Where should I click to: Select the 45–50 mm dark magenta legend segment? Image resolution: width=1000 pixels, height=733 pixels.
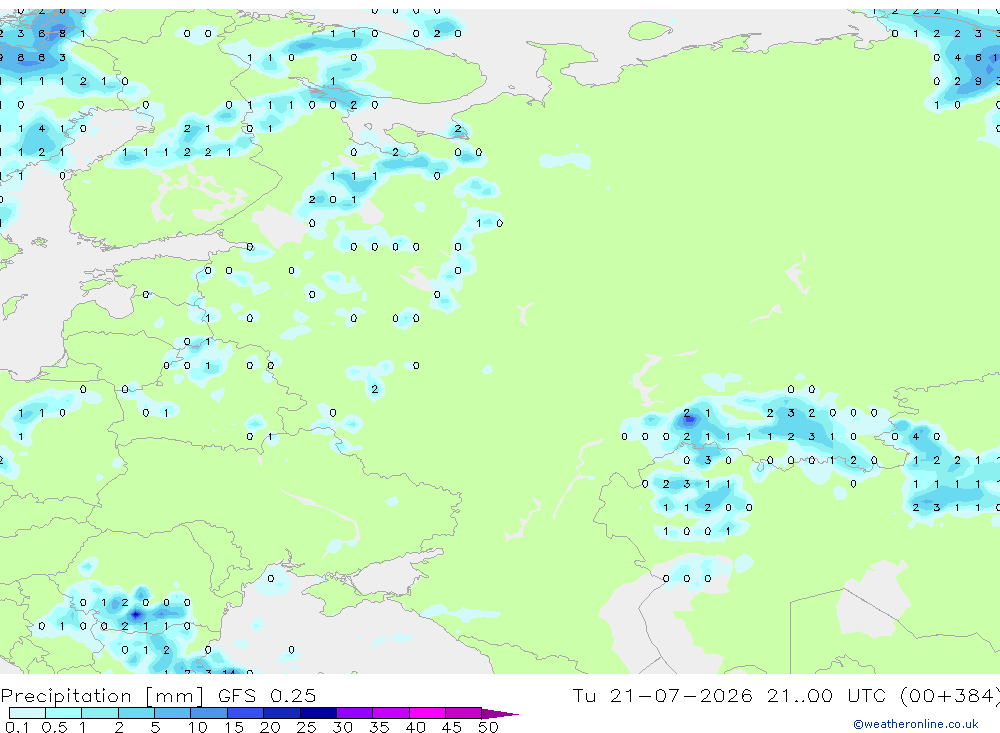pos(464,713)
